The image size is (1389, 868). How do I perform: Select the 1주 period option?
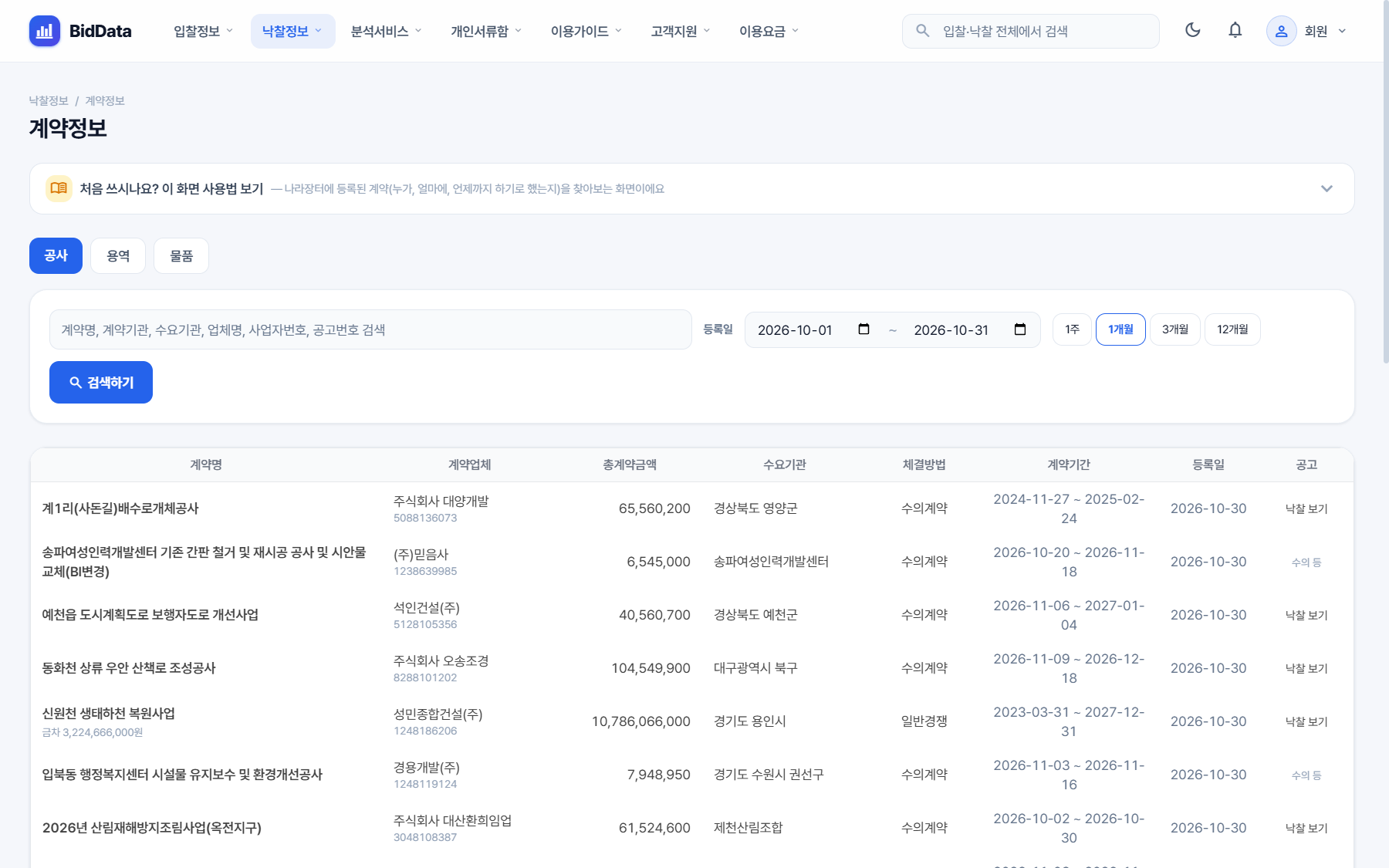click(1072, 329)
